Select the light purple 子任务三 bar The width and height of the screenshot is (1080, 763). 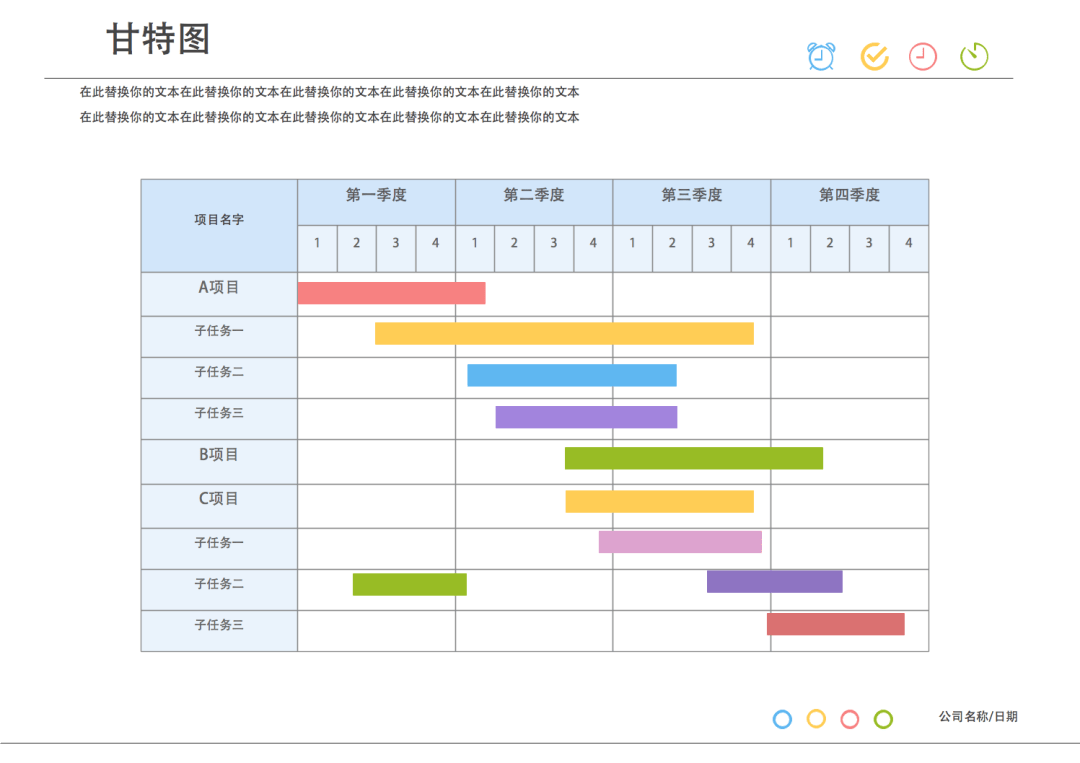coord(586,417)
